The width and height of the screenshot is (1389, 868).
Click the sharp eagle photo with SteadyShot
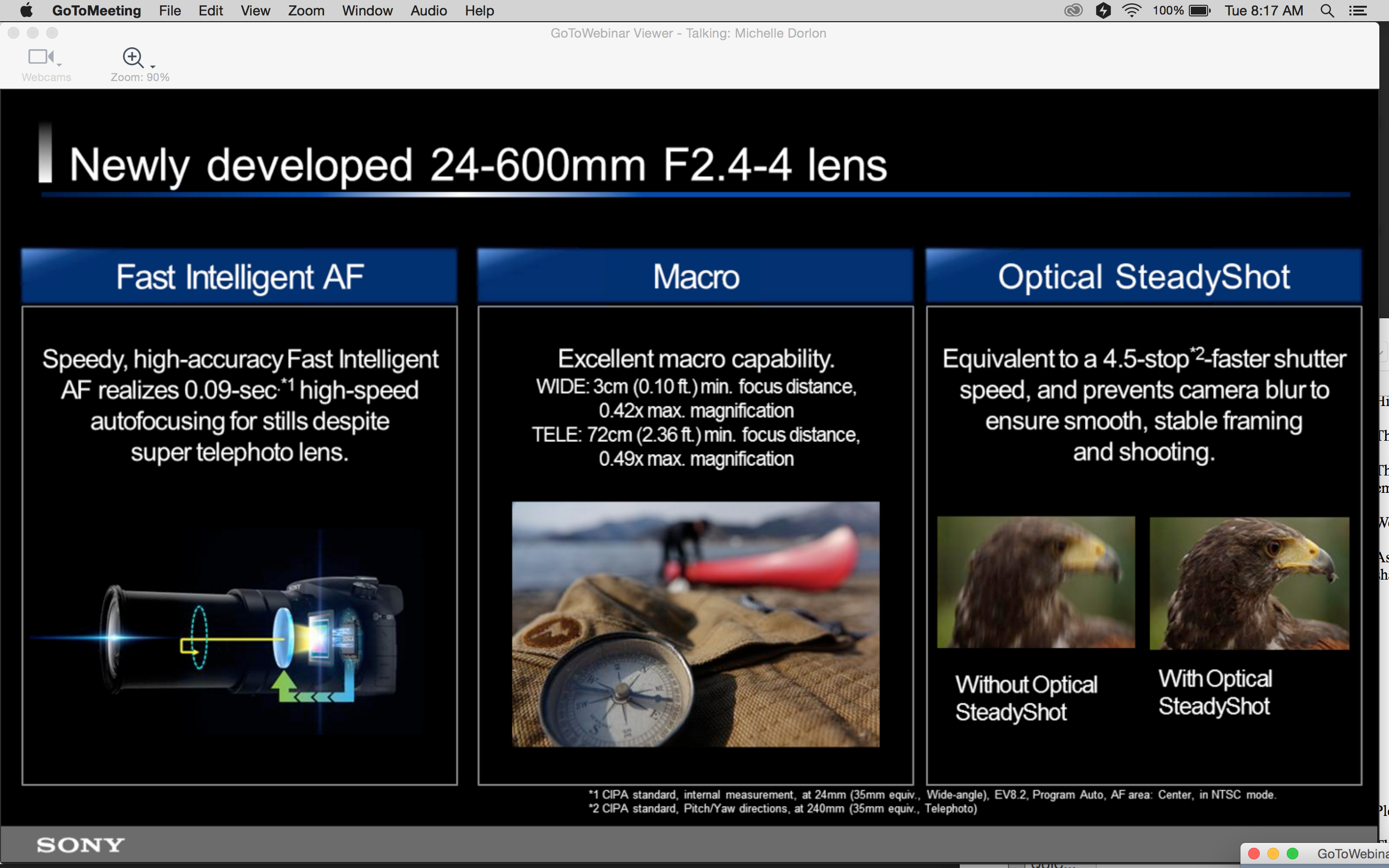pos(1250,583)
